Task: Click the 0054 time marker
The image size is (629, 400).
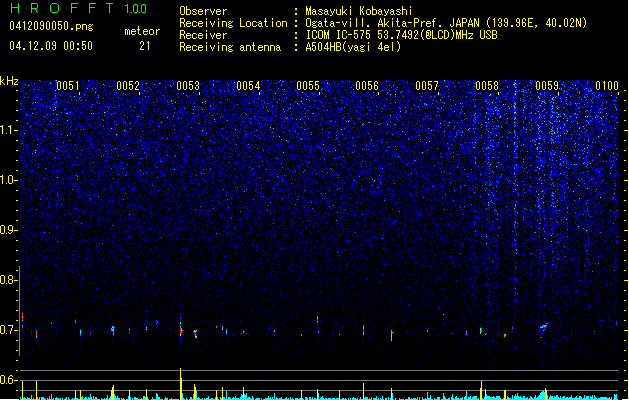Action: [248, 85]
